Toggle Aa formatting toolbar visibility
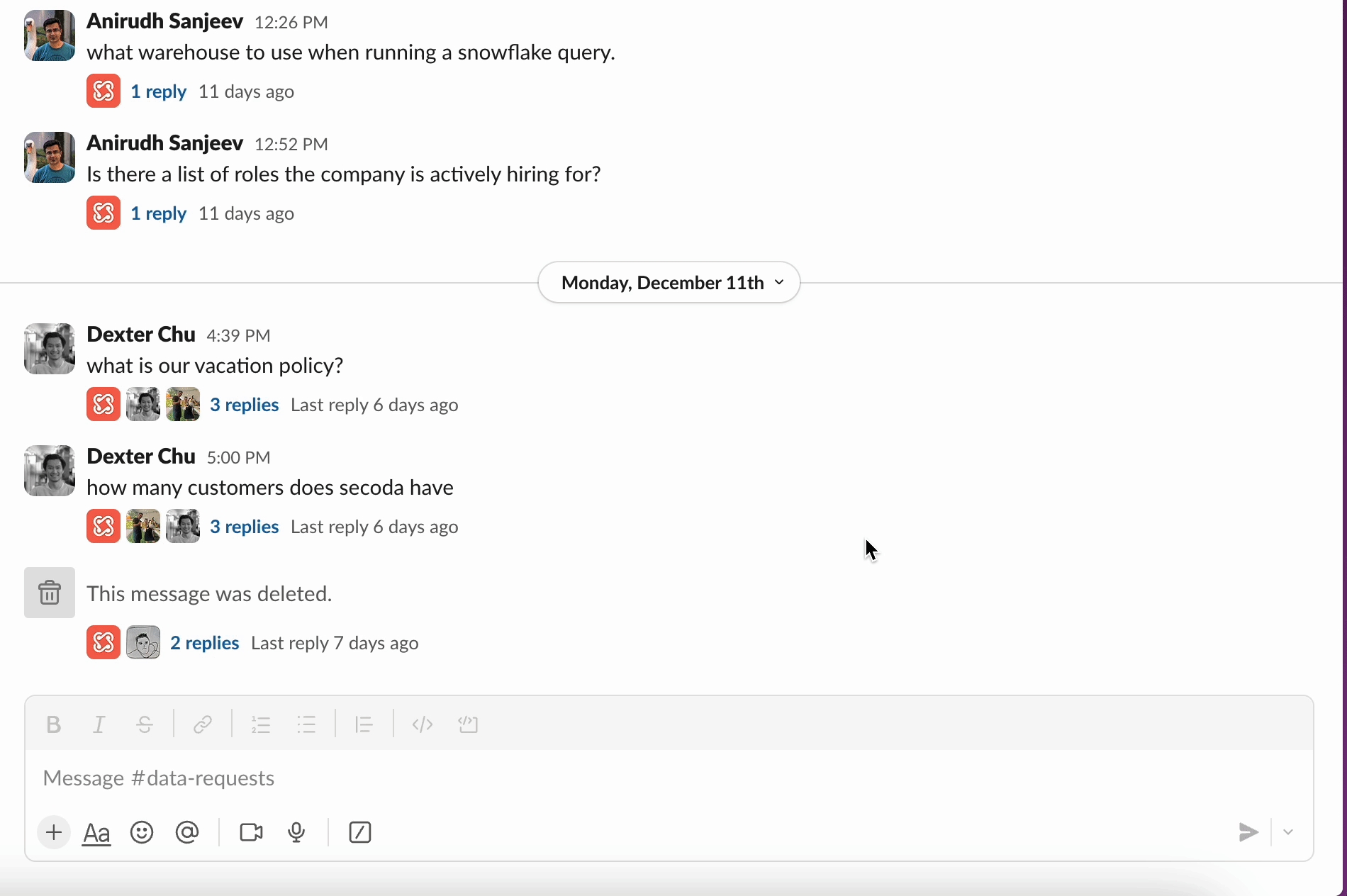1347x896 pixels. pos(96,833)
